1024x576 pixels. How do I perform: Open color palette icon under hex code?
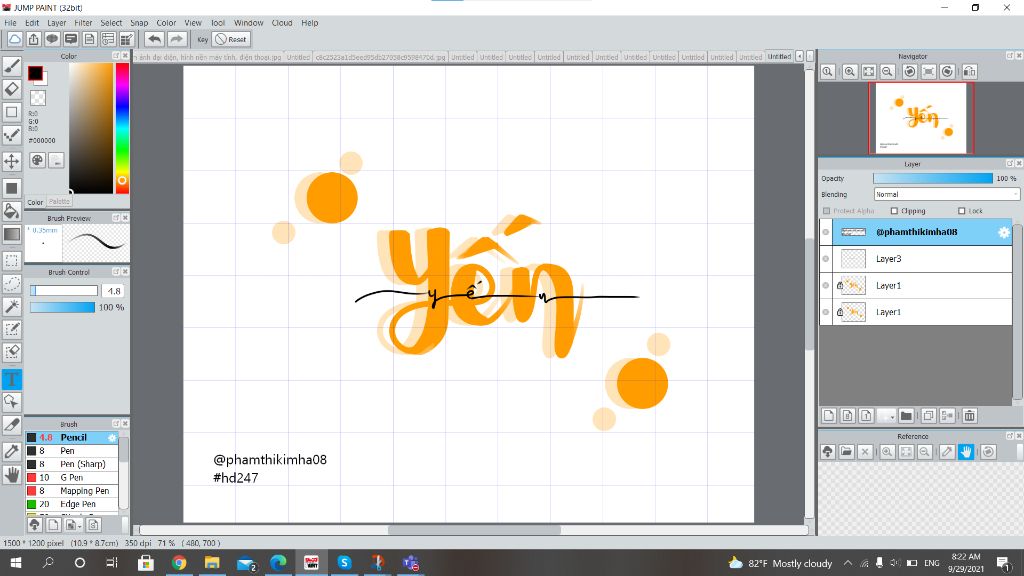click(37, 160)
